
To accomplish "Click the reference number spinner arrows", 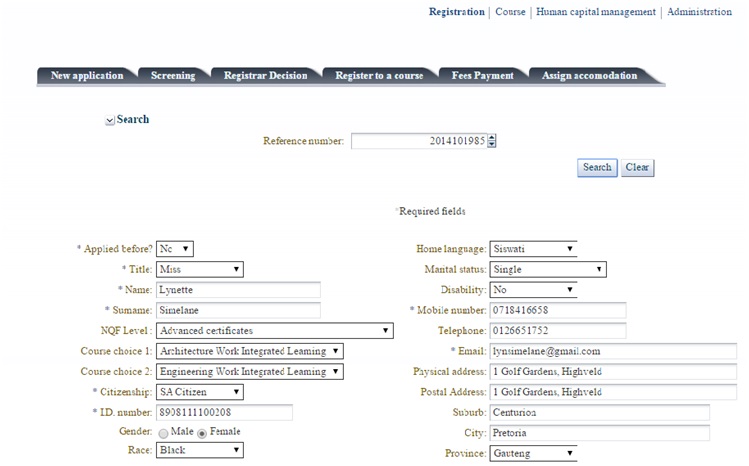I will [x=492, y=142].
